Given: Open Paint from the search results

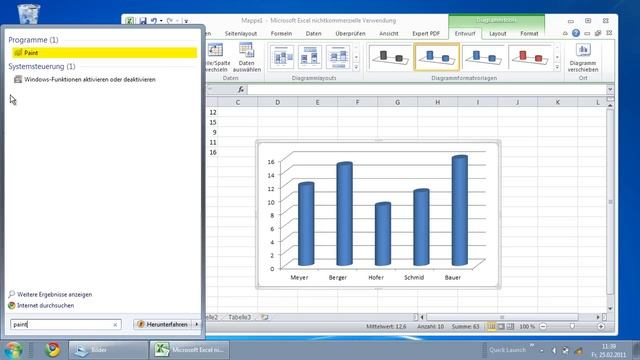Looking at the screenshot, I should [104, 53].
